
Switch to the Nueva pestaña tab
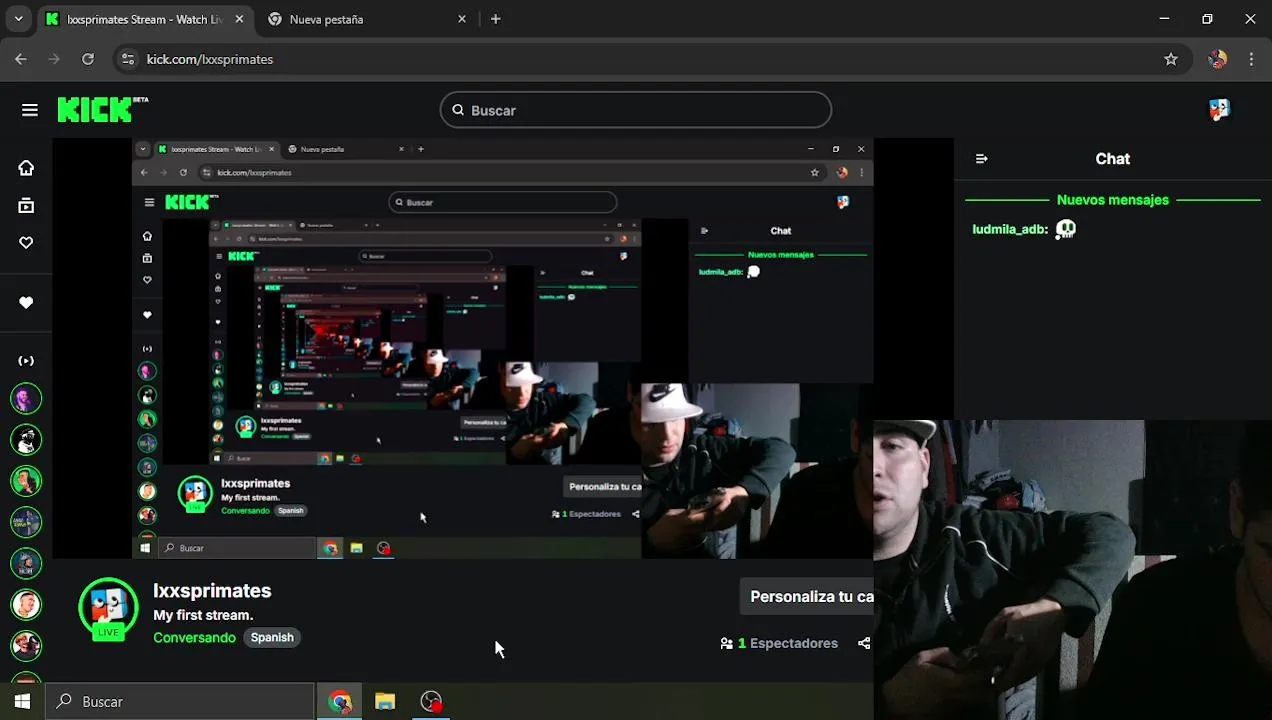click(365, 19)
